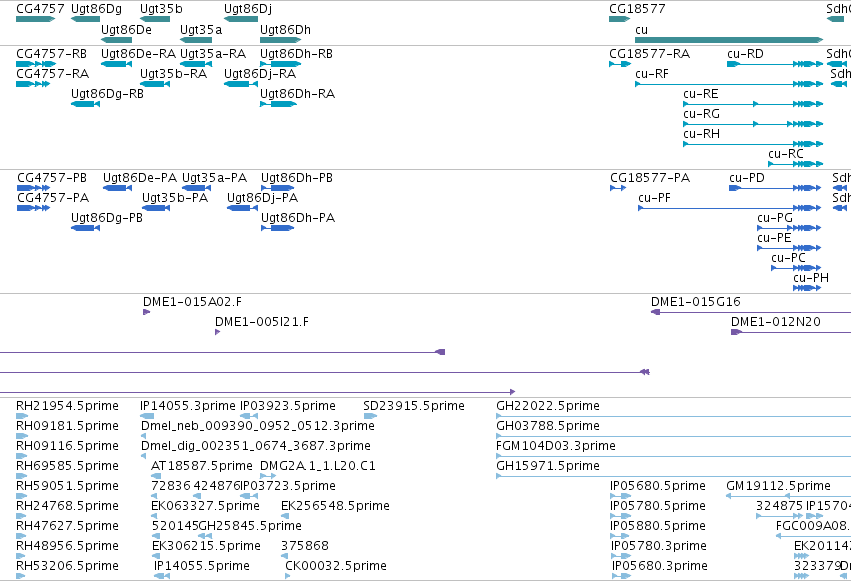Click protein CG4757-PA label
The width and height of the screenshot is (851, 581).
(x=53, y=198)
